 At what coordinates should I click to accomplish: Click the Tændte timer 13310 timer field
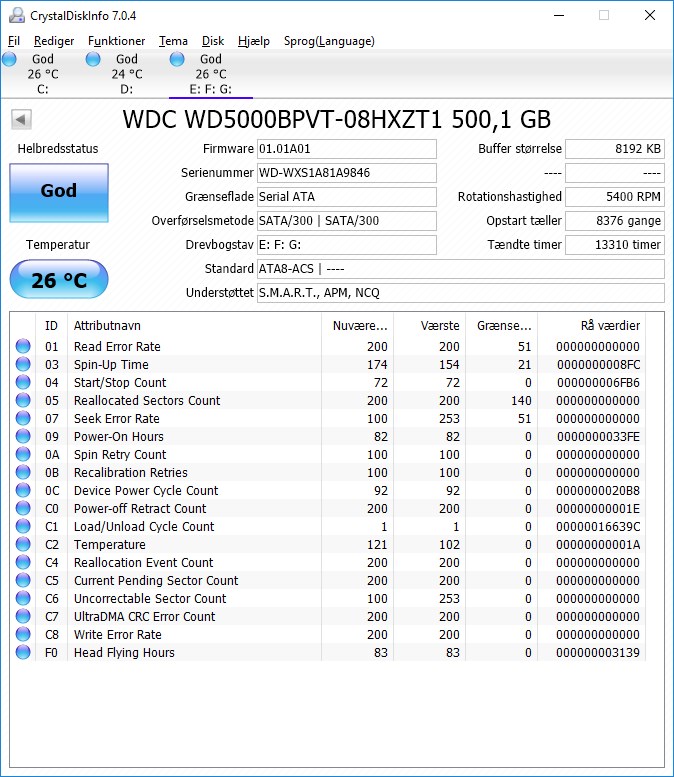click(x=615, y=245)
